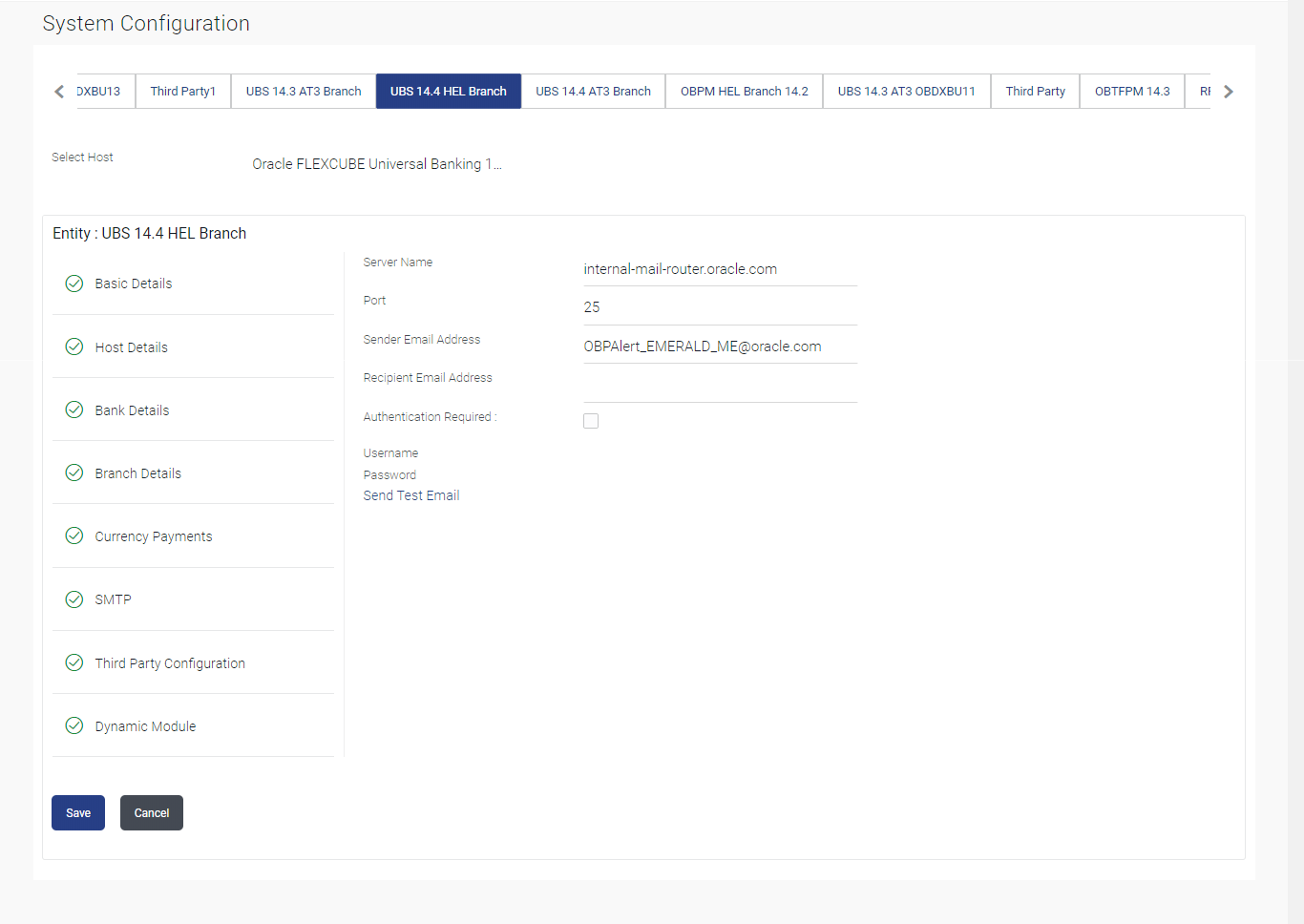Cancel the configuration changes
This screenshot has height=924, width=1304.
[x=152, y=813]
